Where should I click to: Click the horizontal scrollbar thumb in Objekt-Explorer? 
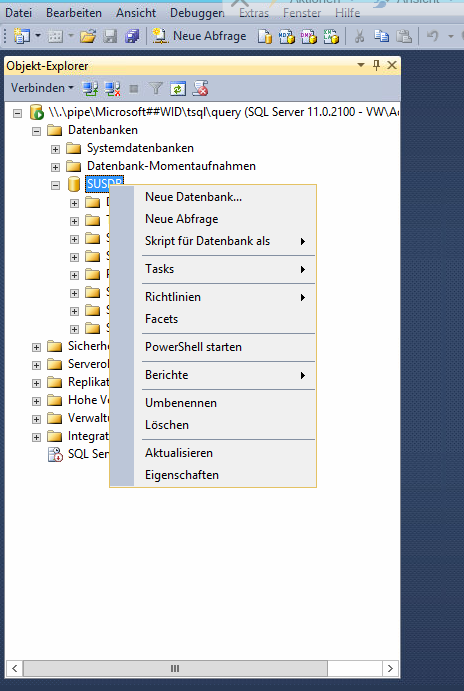tap(175, 669)
